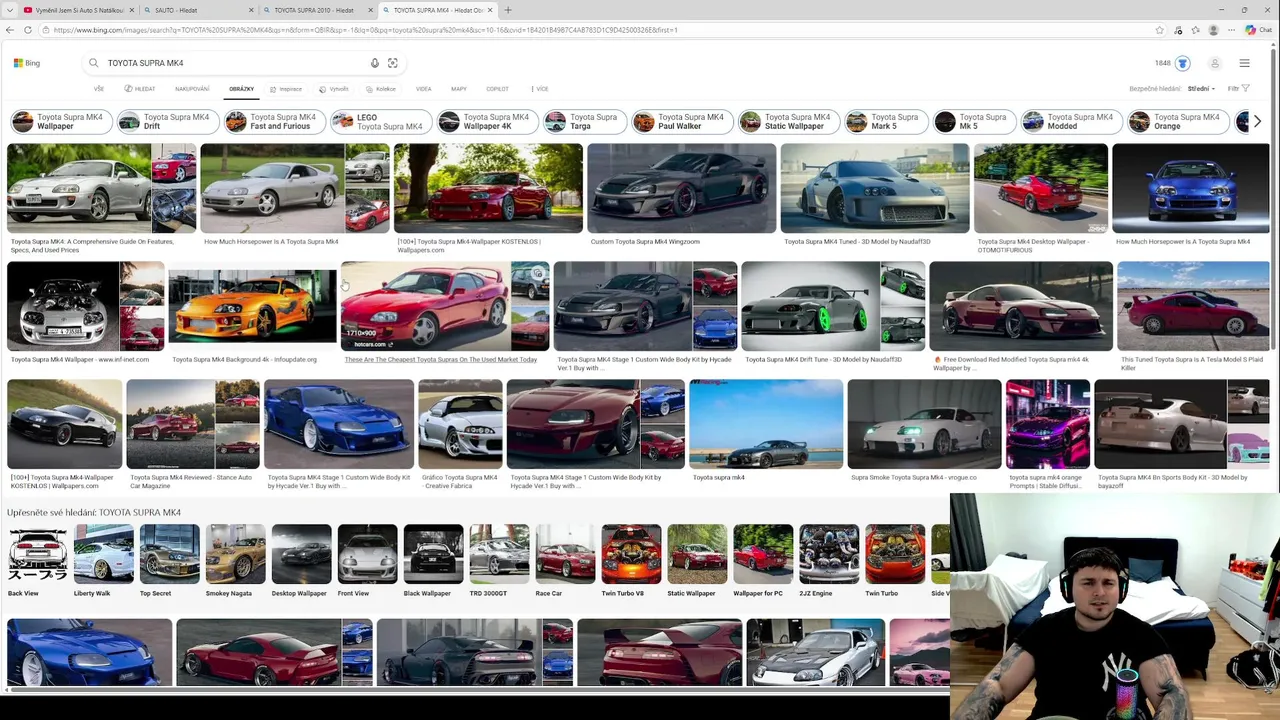Click the Filtr filter funnel

[1239, 88]
